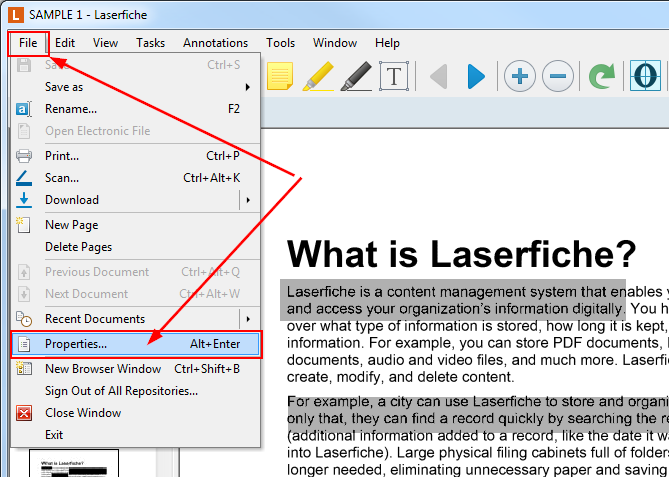
Task: Open the File menu
Action: [x=28, y=43]
